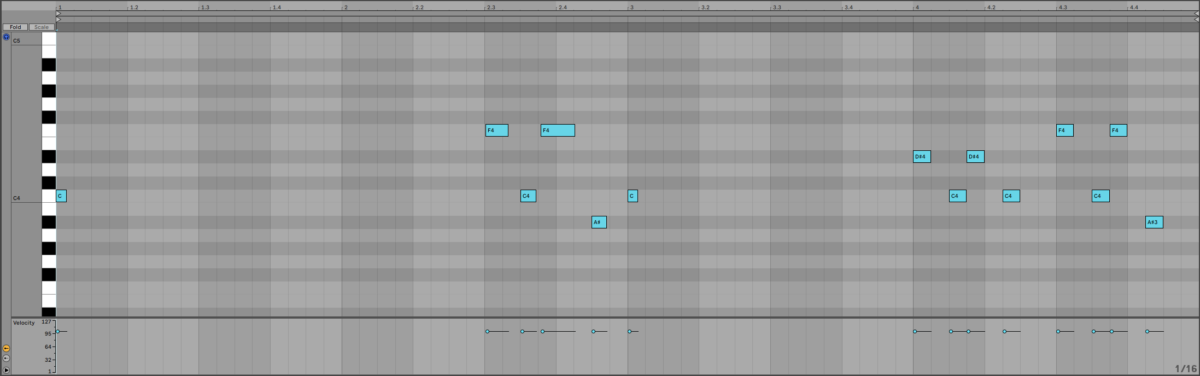Click bar 2 marker in the timeline ruler
Image resolution: width=1200 pixels, height=376 pixels.
click(x=346, y=7)
